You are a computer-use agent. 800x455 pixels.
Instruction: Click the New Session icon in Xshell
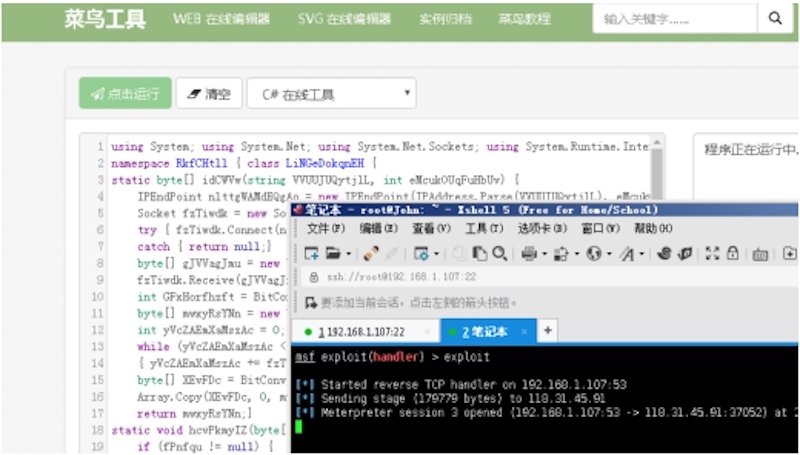tap(311, 253)
